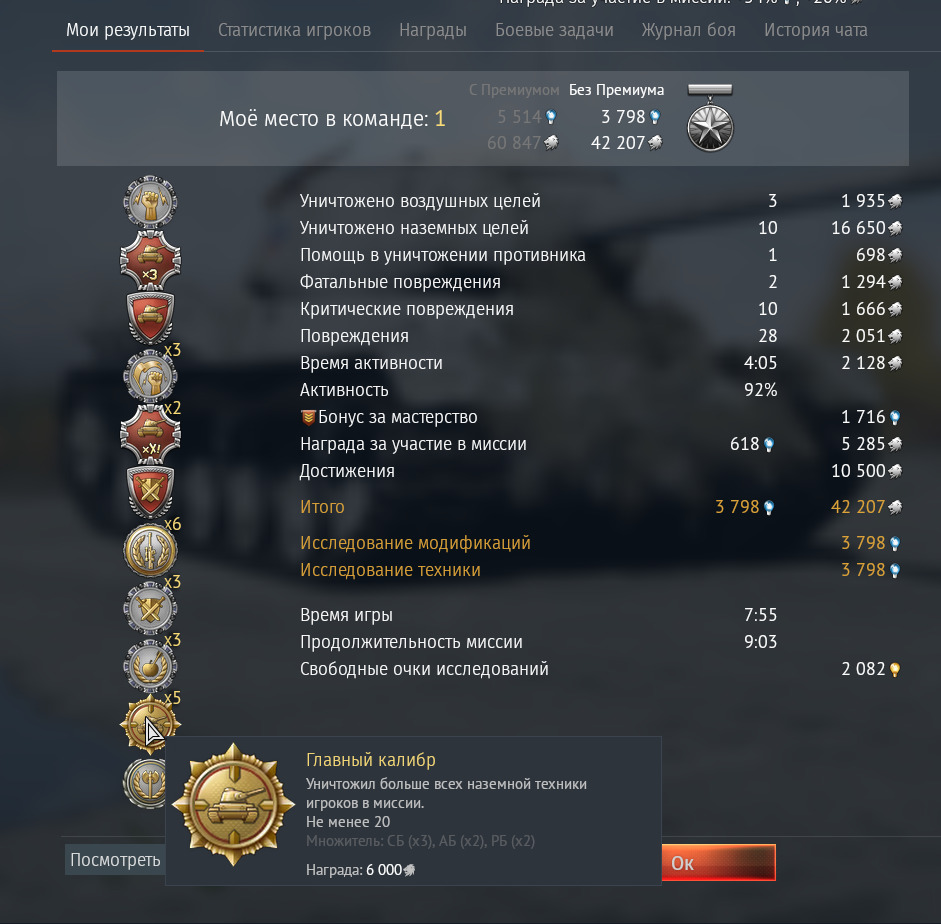Click the silver fist achievement medal at top
This screenshot has height=924, width=941.
tap(150, 202)
